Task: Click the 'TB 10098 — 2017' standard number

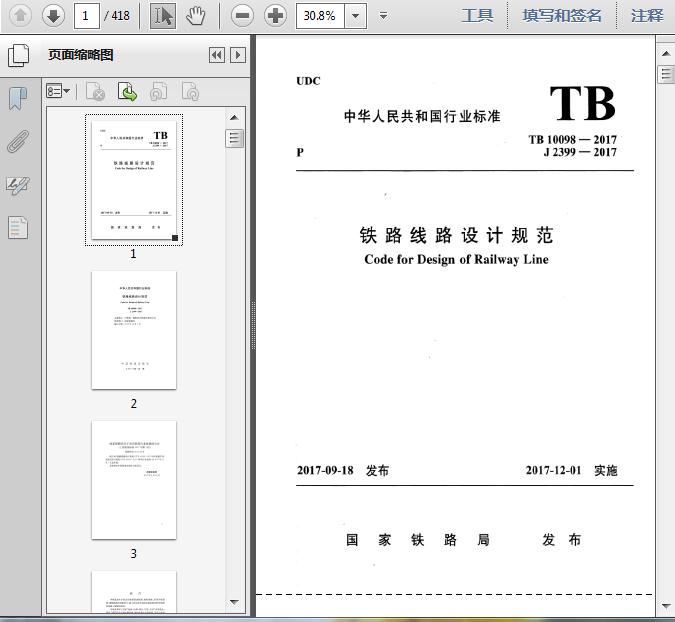Action: point(573,139)
